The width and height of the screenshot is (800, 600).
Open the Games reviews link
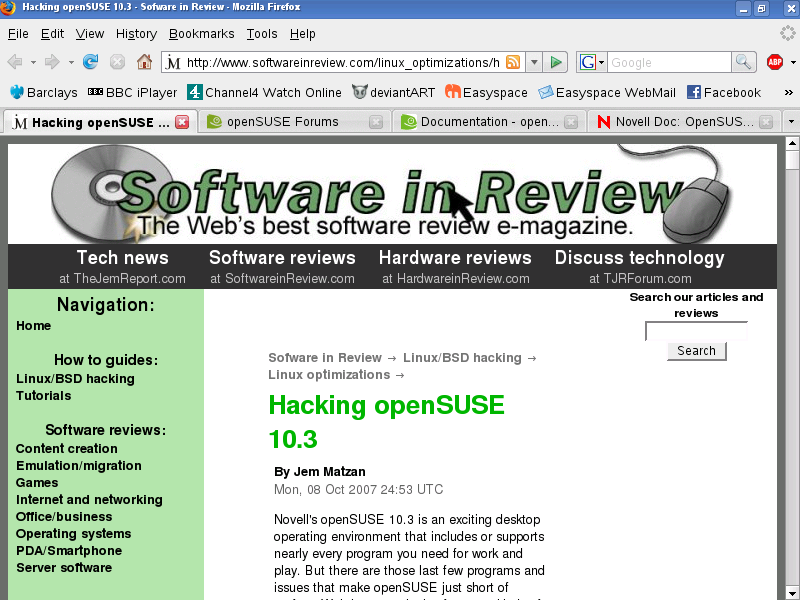pyautogui.click(x=37, y=483)
